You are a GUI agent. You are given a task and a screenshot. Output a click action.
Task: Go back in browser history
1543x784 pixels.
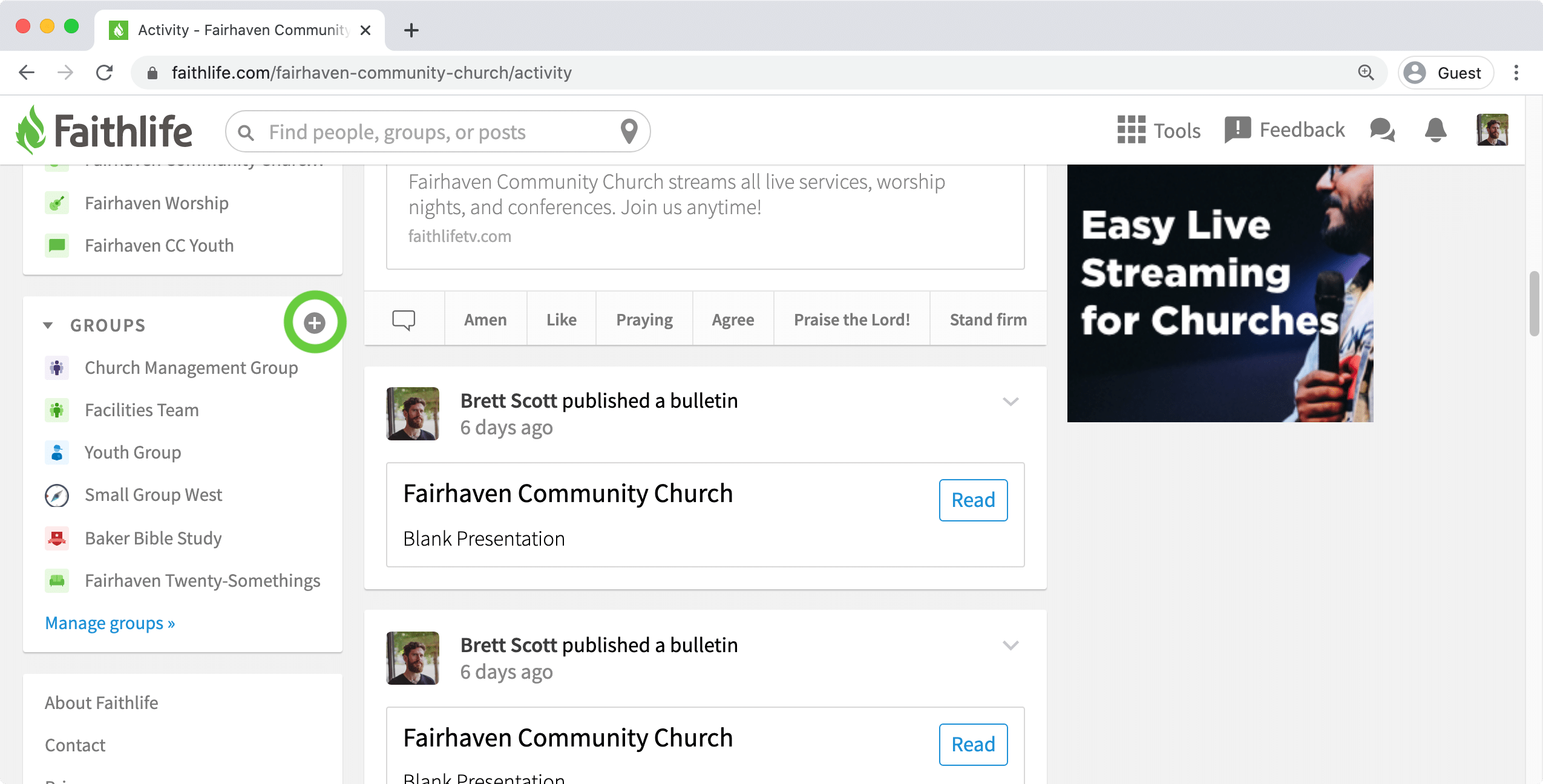coord(27,73)
